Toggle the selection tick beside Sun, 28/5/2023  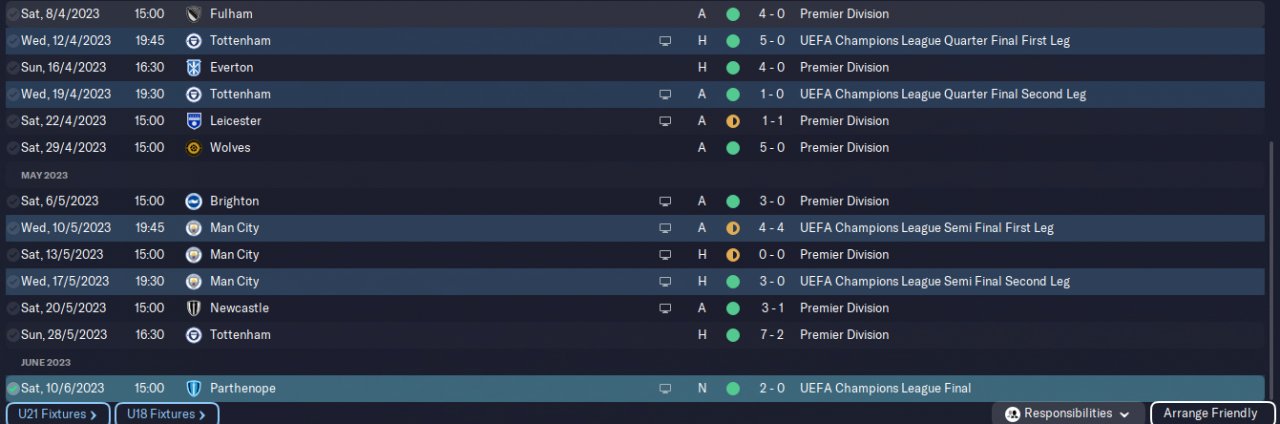pos(13,335)
